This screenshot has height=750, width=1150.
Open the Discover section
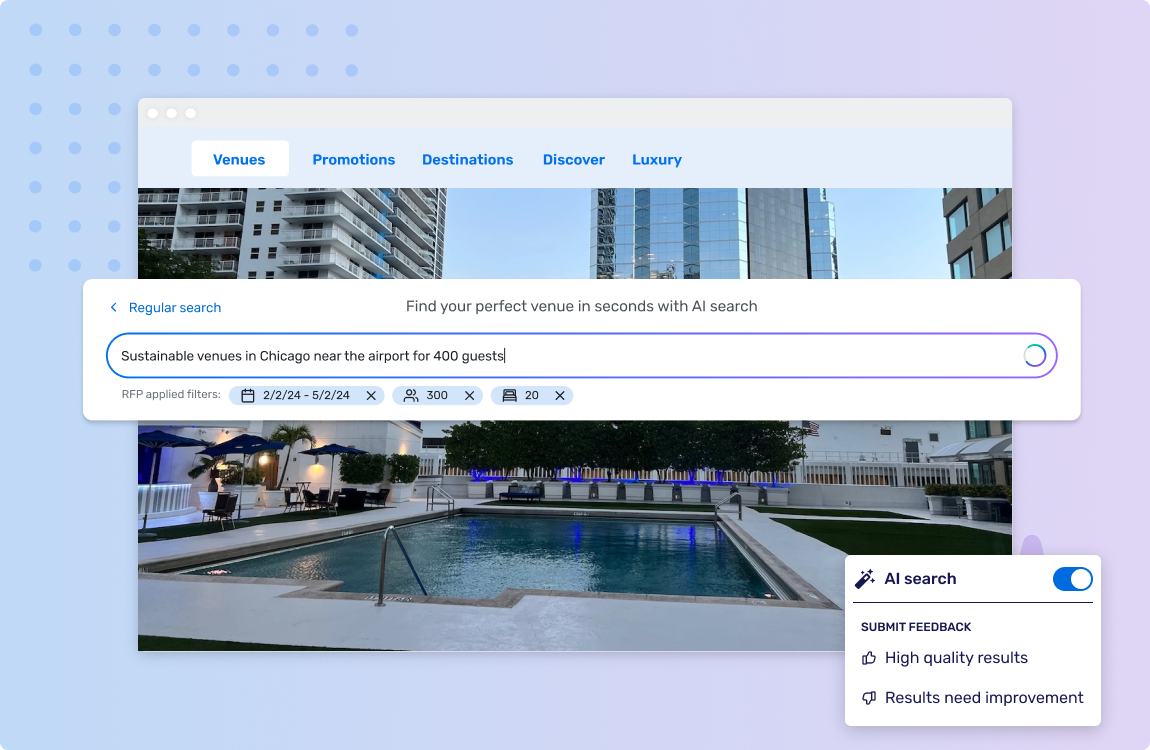(573, 159)
